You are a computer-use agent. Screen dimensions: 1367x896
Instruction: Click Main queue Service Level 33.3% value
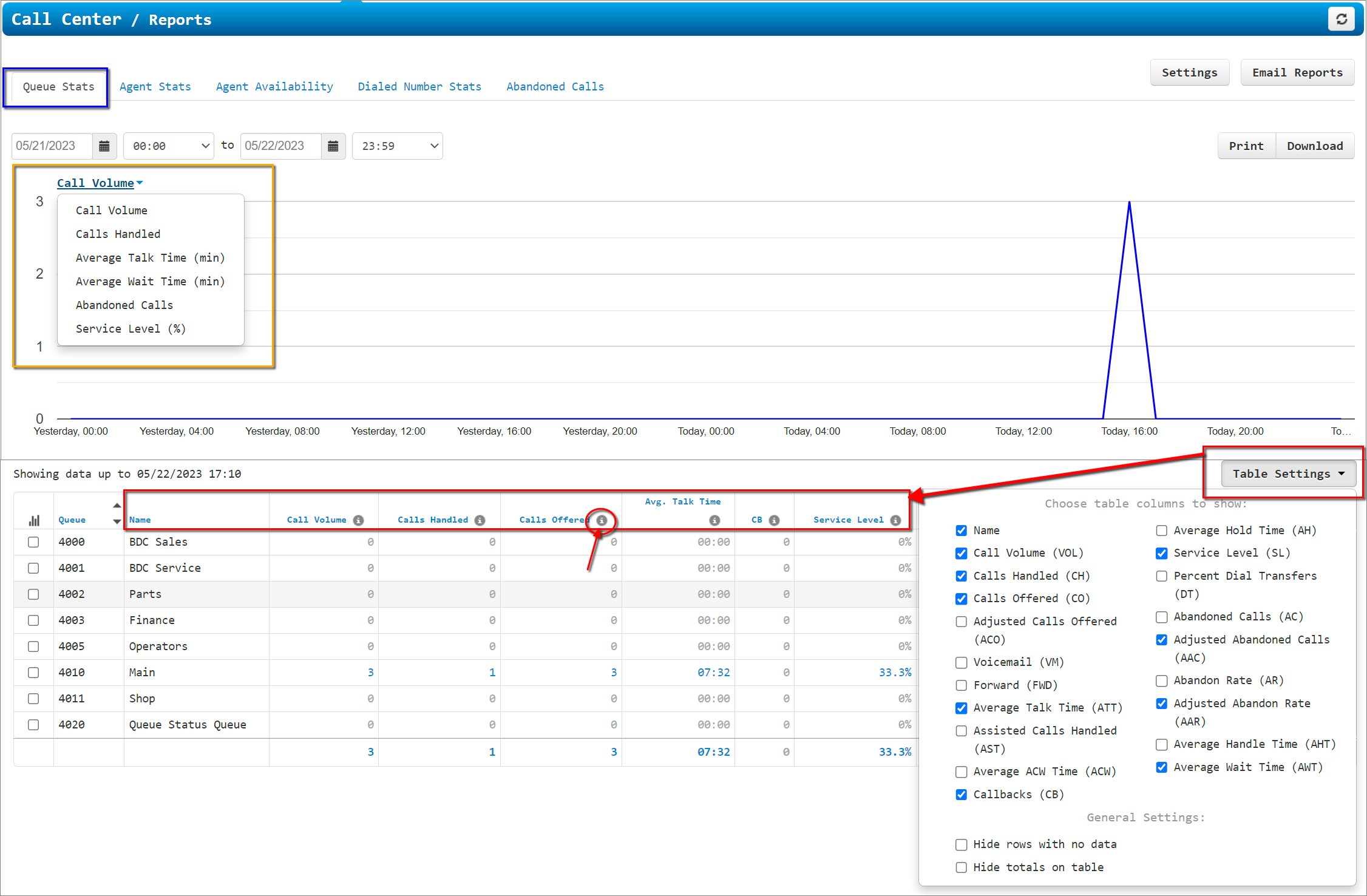click(x=895, y=673)
